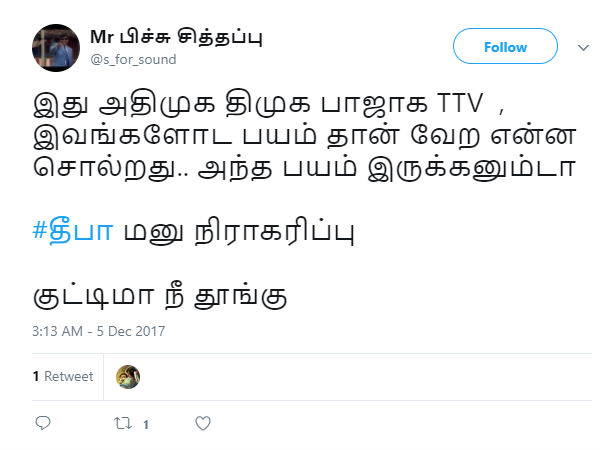Expand the tweet options chevron menu
600x450 pixels.
[x=583, y=48]
